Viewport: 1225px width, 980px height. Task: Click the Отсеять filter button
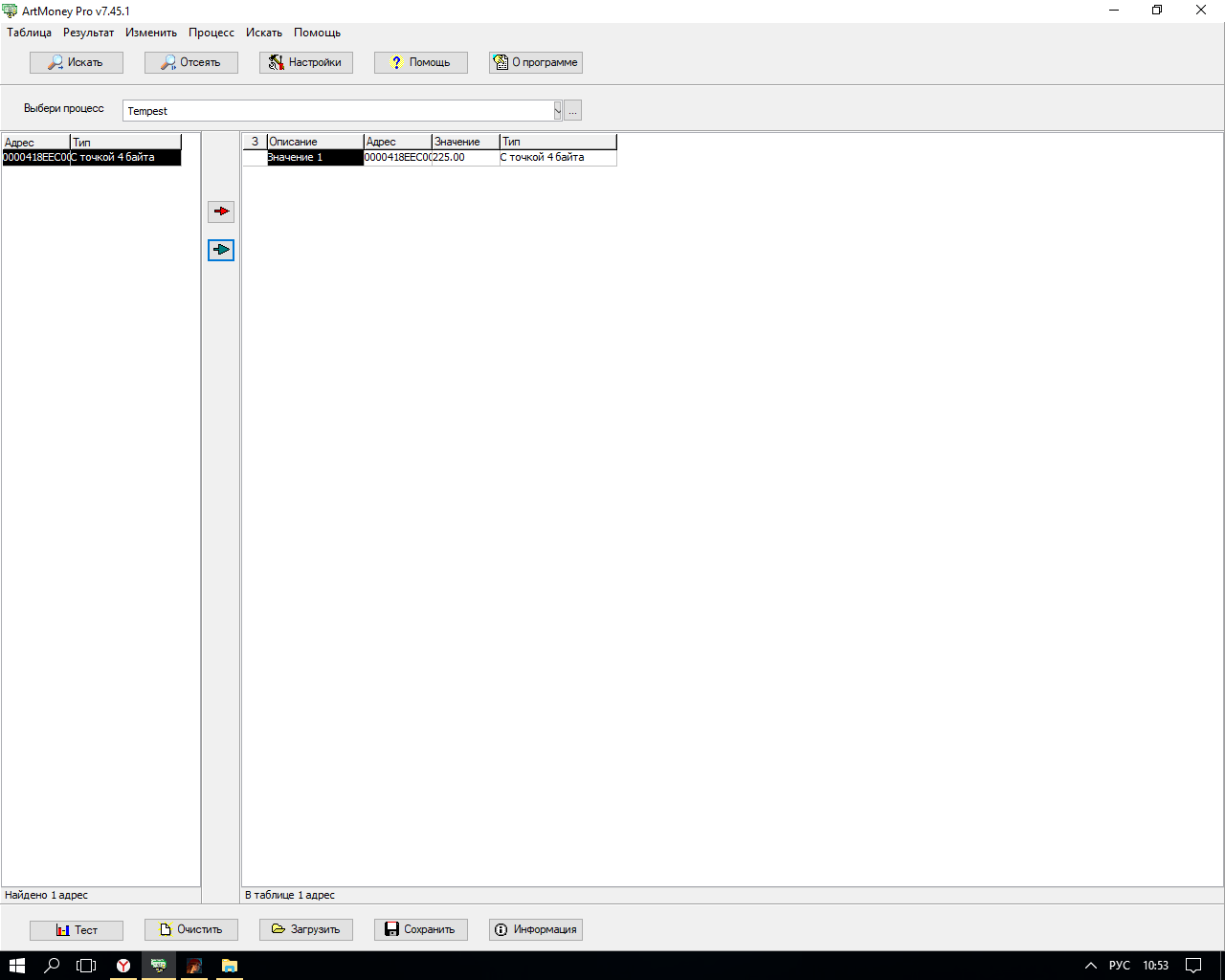(x=191, y=62)
